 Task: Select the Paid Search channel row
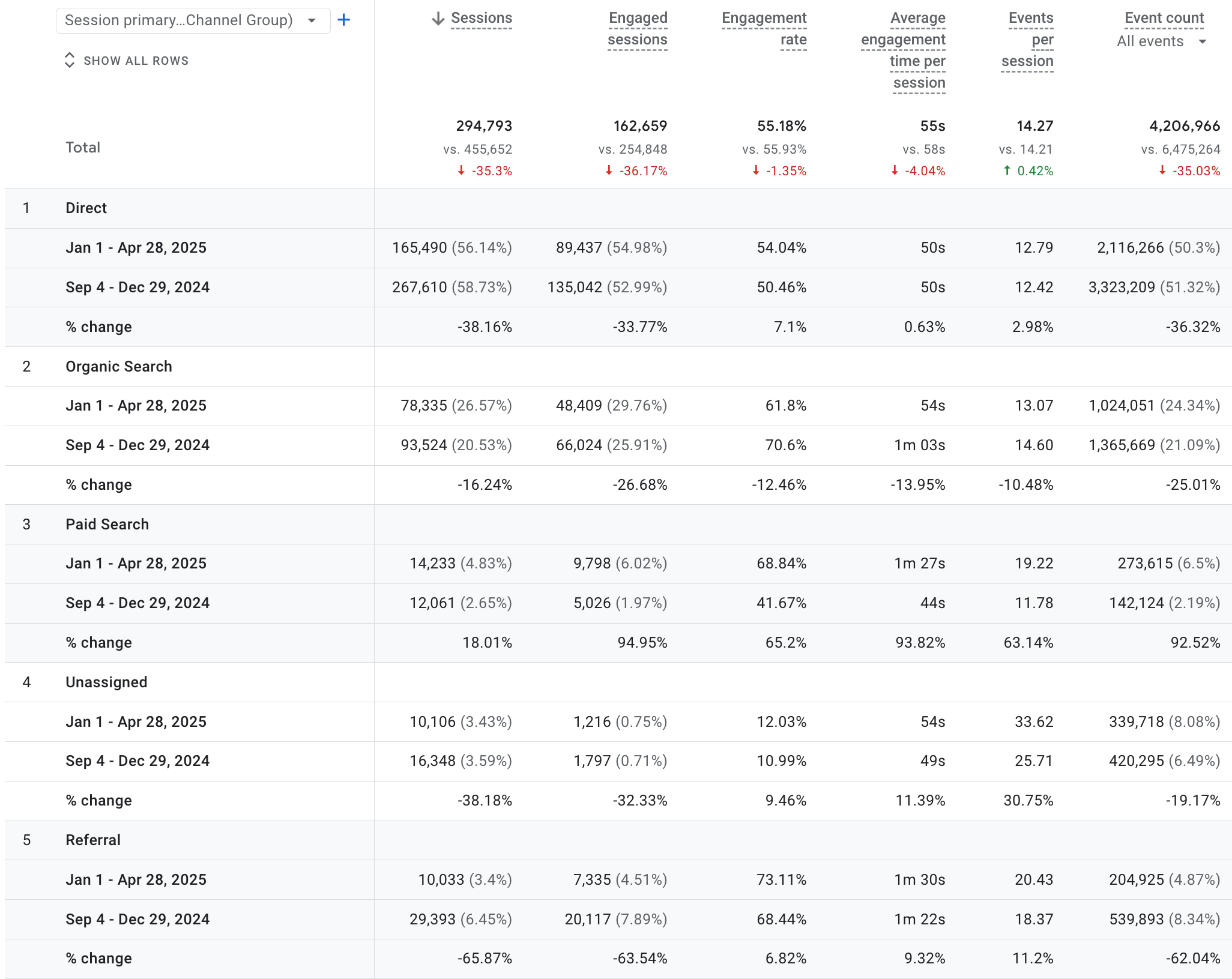coord(107,525)
